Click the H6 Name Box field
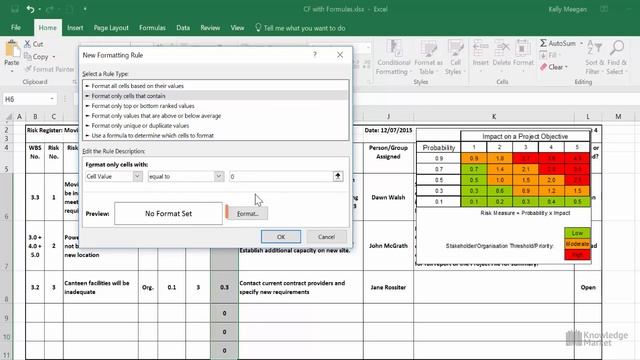Screen dimensions: 640x360 pyautogui.click(x=25, y=99)
